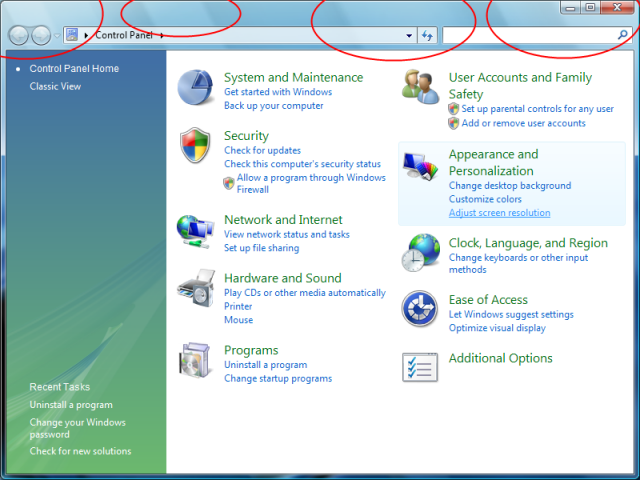640x480 pixels.
Task: Click Adjust screen resolution link
Action: 500,213
